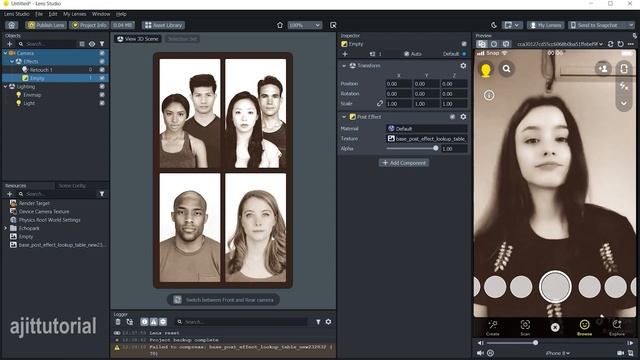Open the File menu
The width and height of the screenshot is (640, 360).
pyautogui.click(x=39, y=14)
